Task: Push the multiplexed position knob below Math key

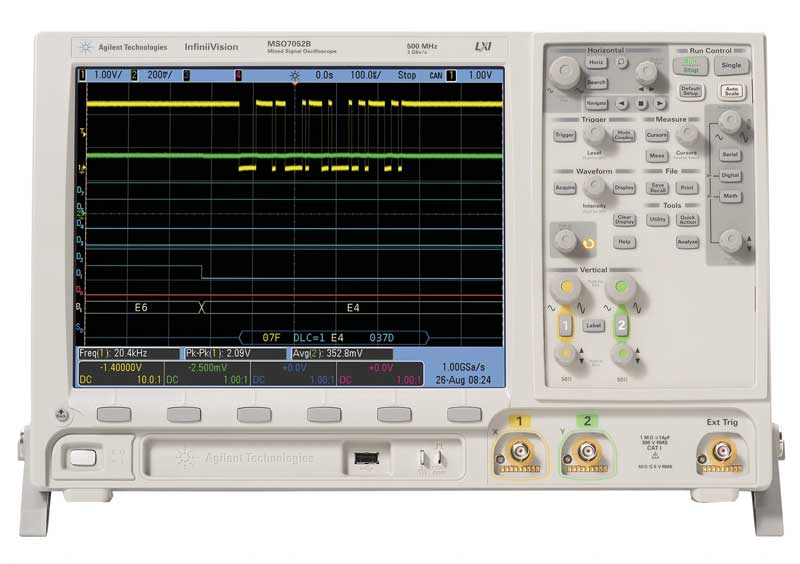Action: click(731, 240)
